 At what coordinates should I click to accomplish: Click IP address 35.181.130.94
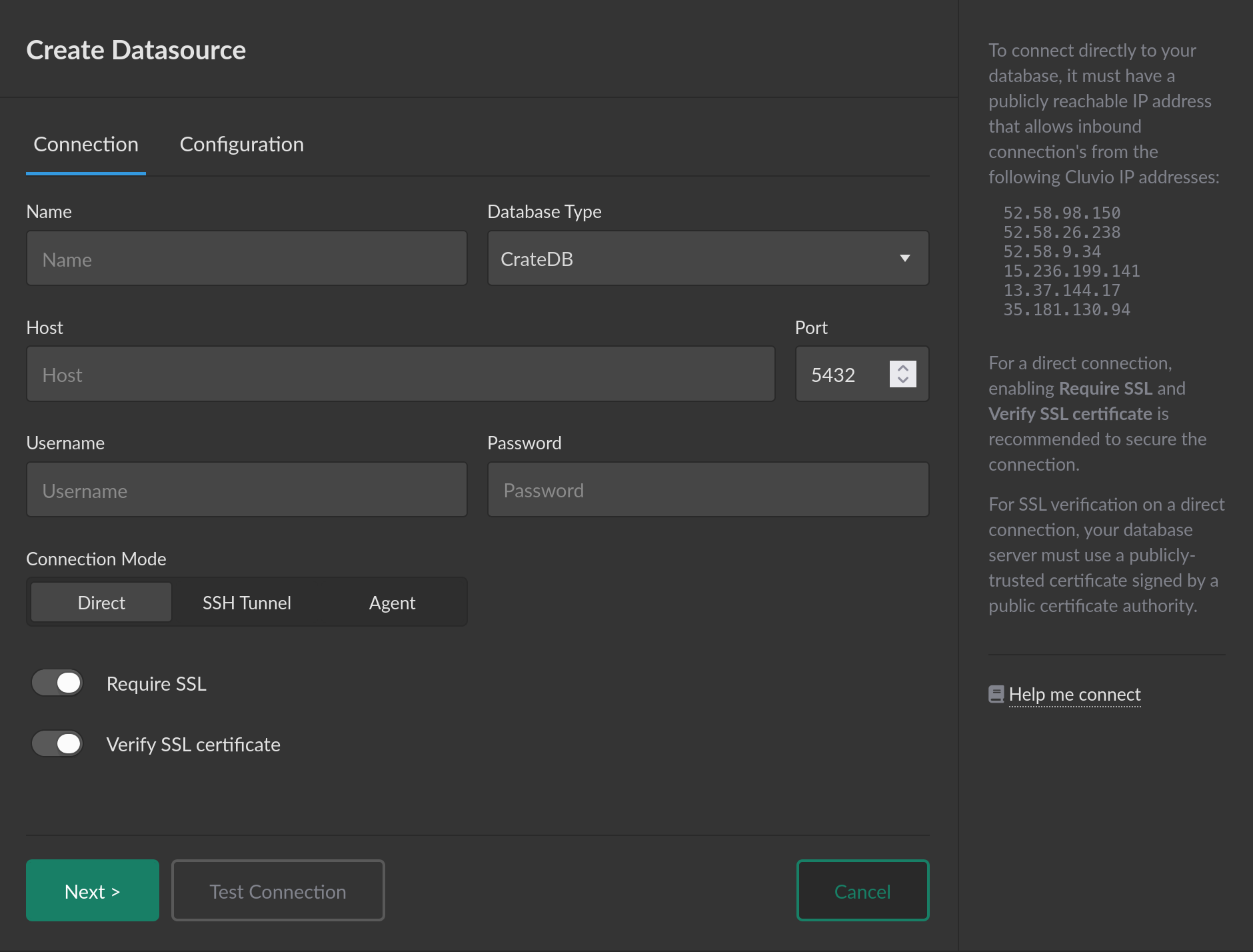point(1067,310)
